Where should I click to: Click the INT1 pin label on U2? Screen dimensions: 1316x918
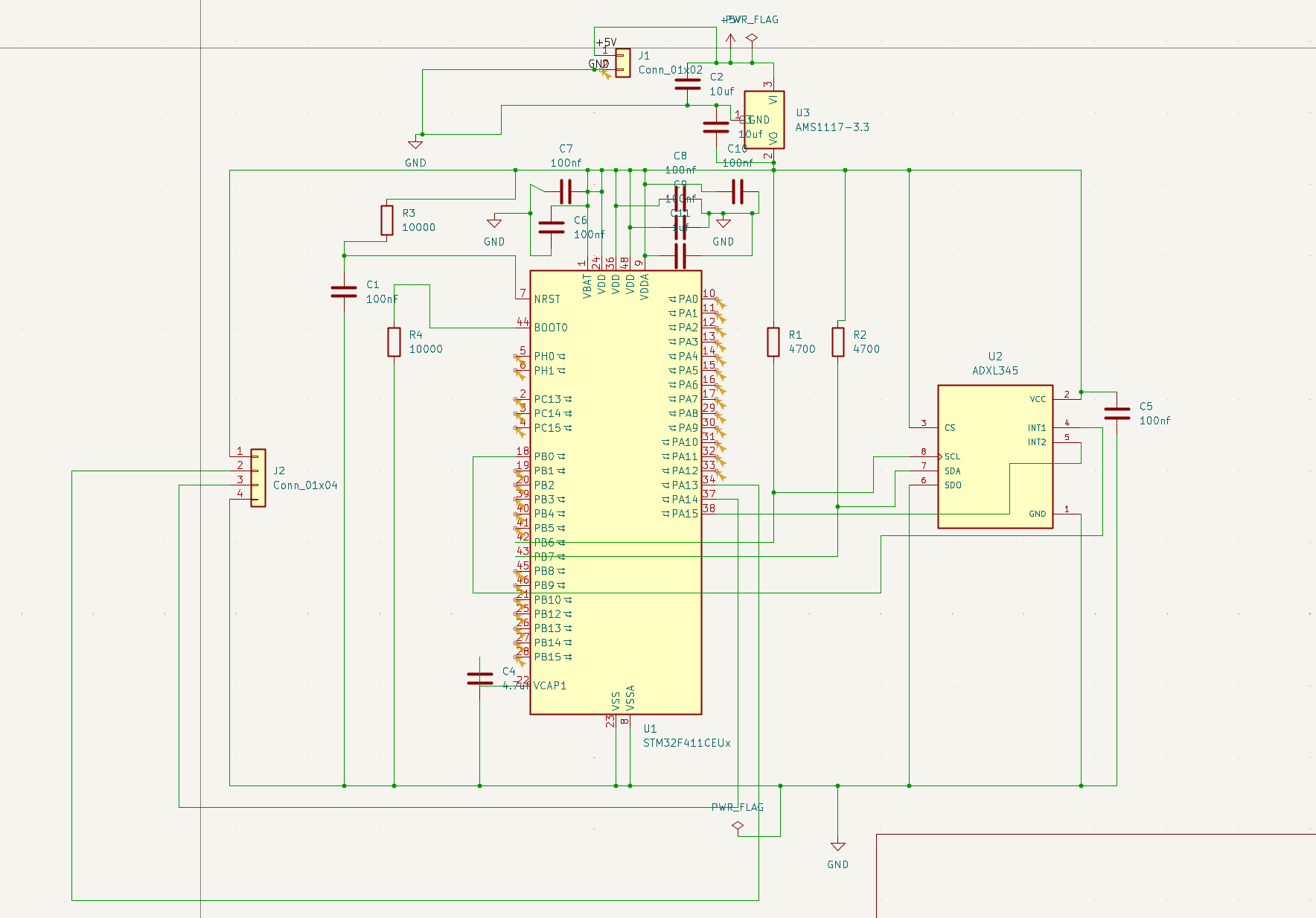[x=1037, y=428]
